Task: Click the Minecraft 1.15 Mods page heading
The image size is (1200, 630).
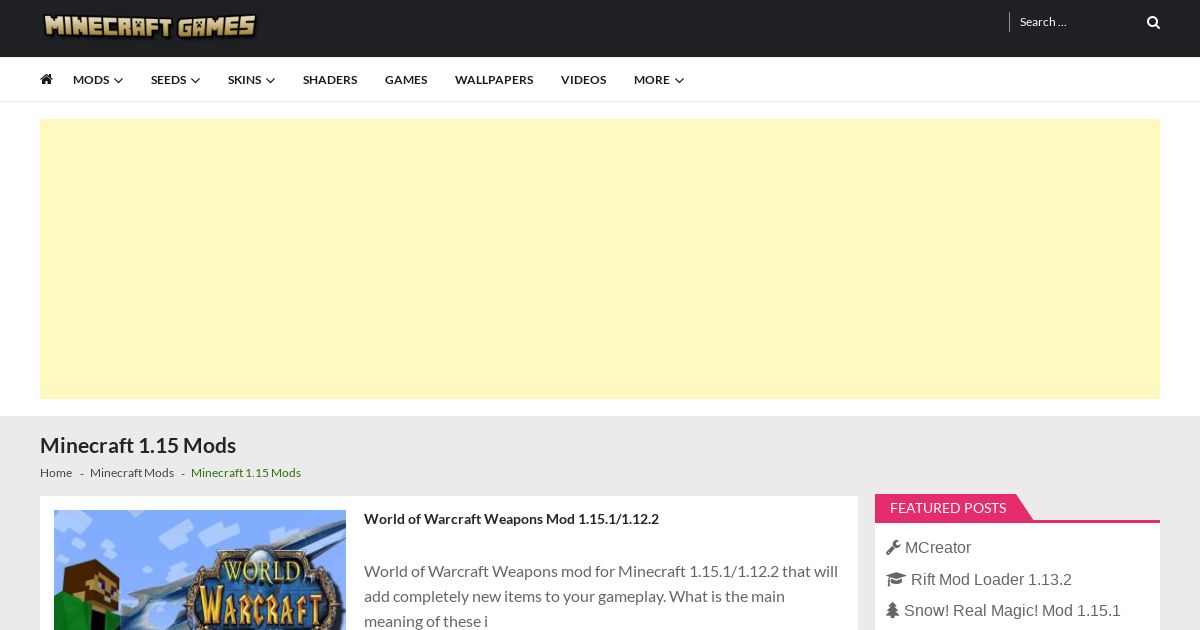Action: tap(138, 446)
